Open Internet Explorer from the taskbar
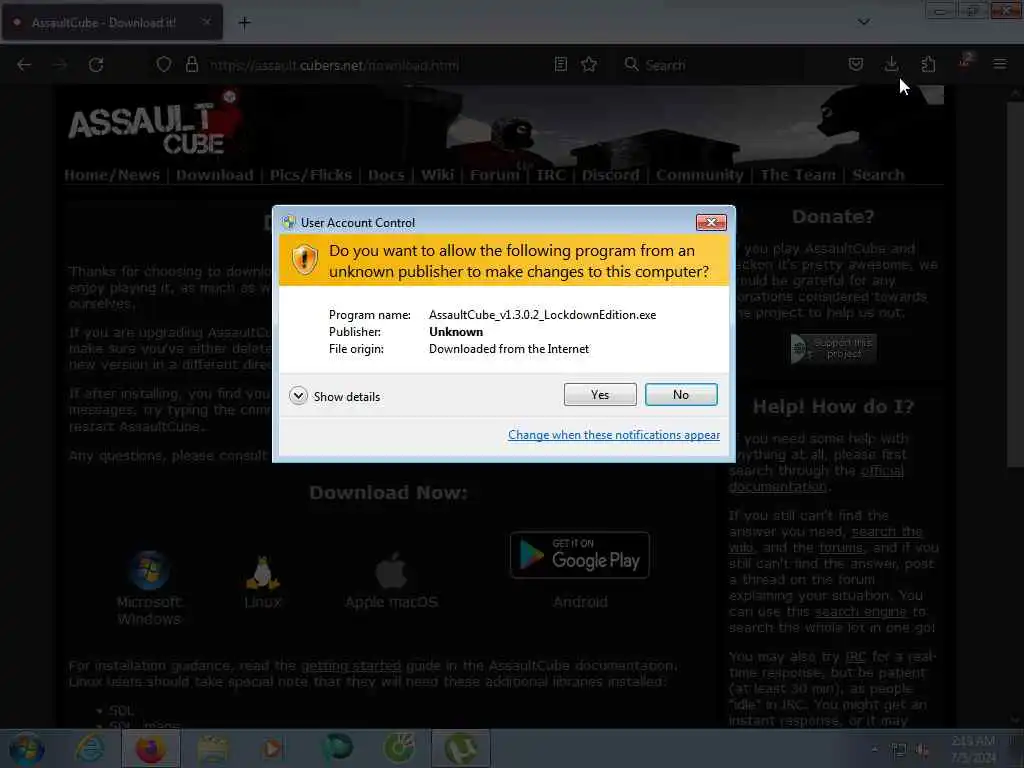Screen dimensions: 1024x768 coord(89,748)
